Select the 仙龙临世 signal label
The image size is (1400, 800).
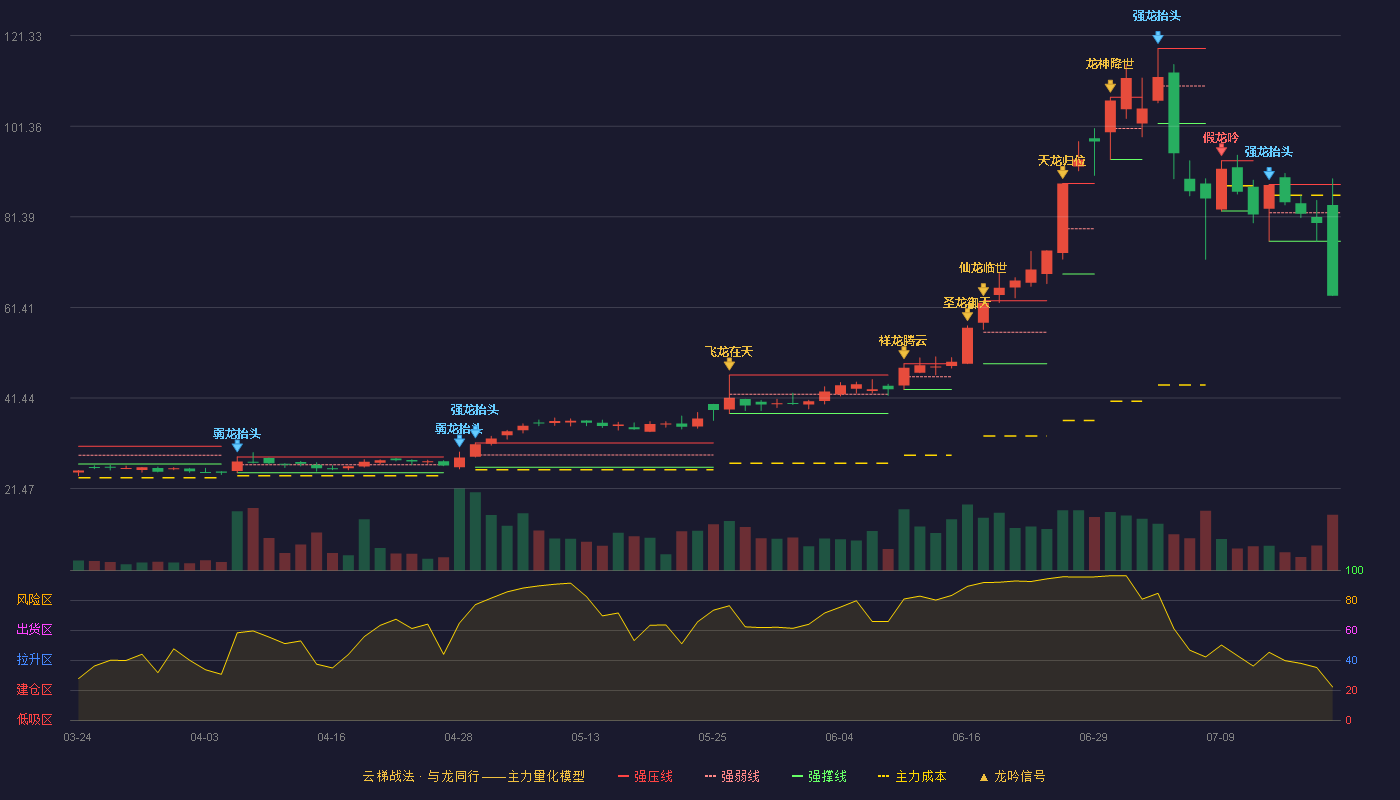pos(983,267)
